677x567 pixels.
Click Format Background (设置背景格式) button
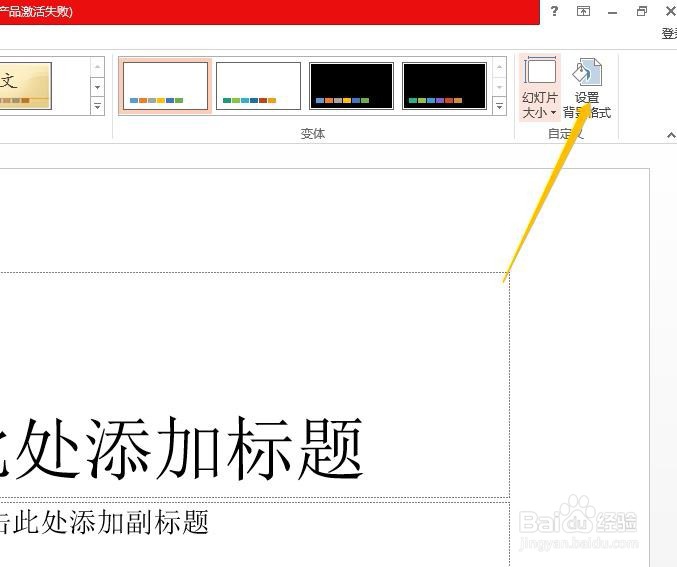[587, 88]
